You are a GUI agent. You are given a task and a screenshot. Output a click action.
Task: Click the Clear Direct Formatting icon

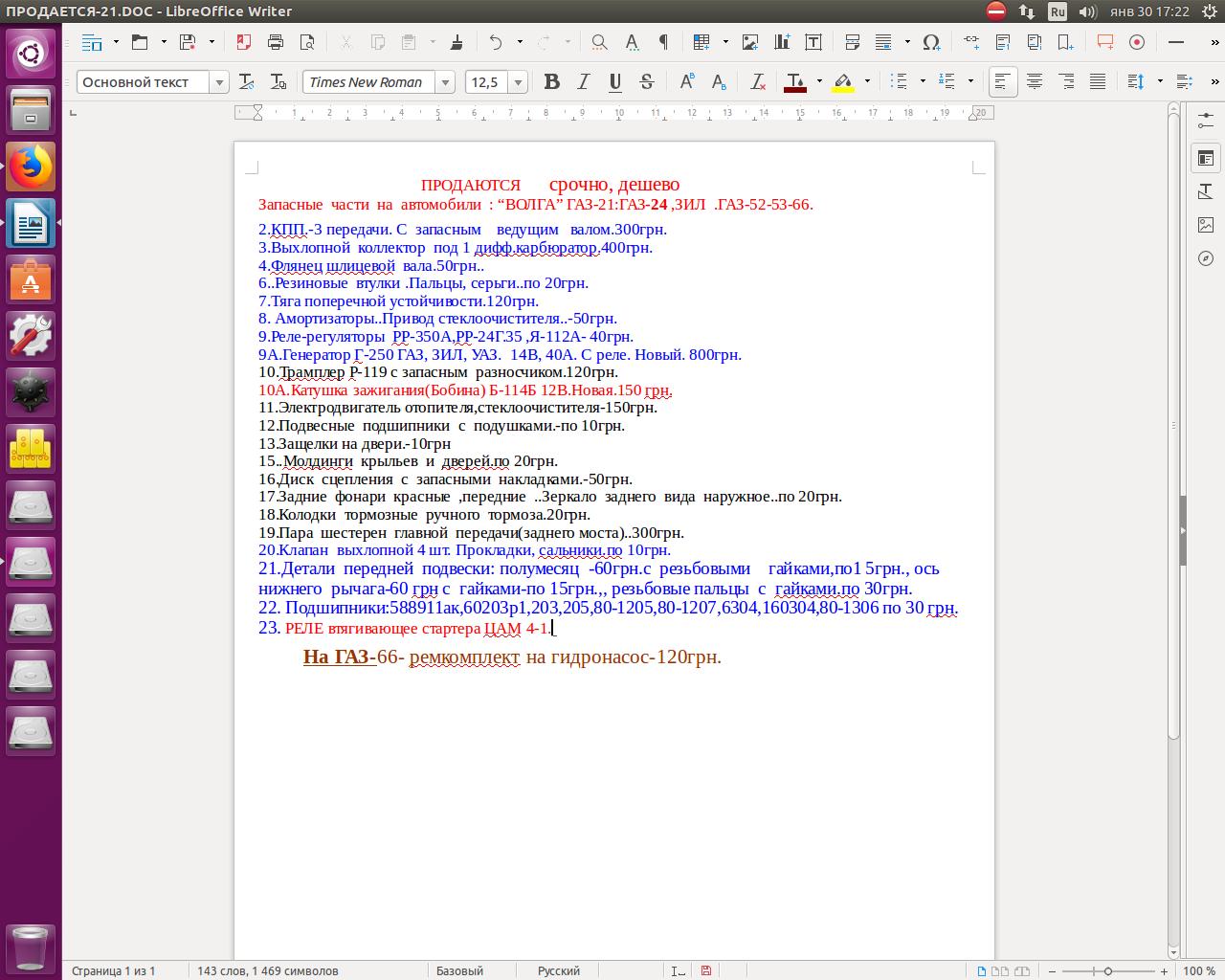point(757,82)
